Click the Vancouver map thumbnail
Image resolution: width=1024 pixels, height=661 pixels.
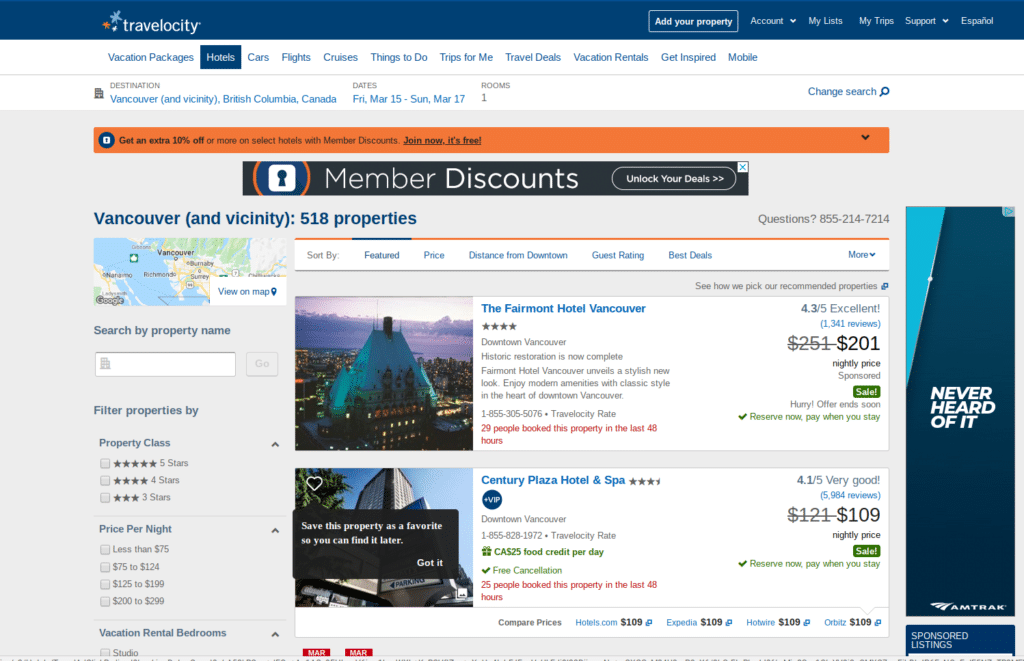[x=189, y=272]
